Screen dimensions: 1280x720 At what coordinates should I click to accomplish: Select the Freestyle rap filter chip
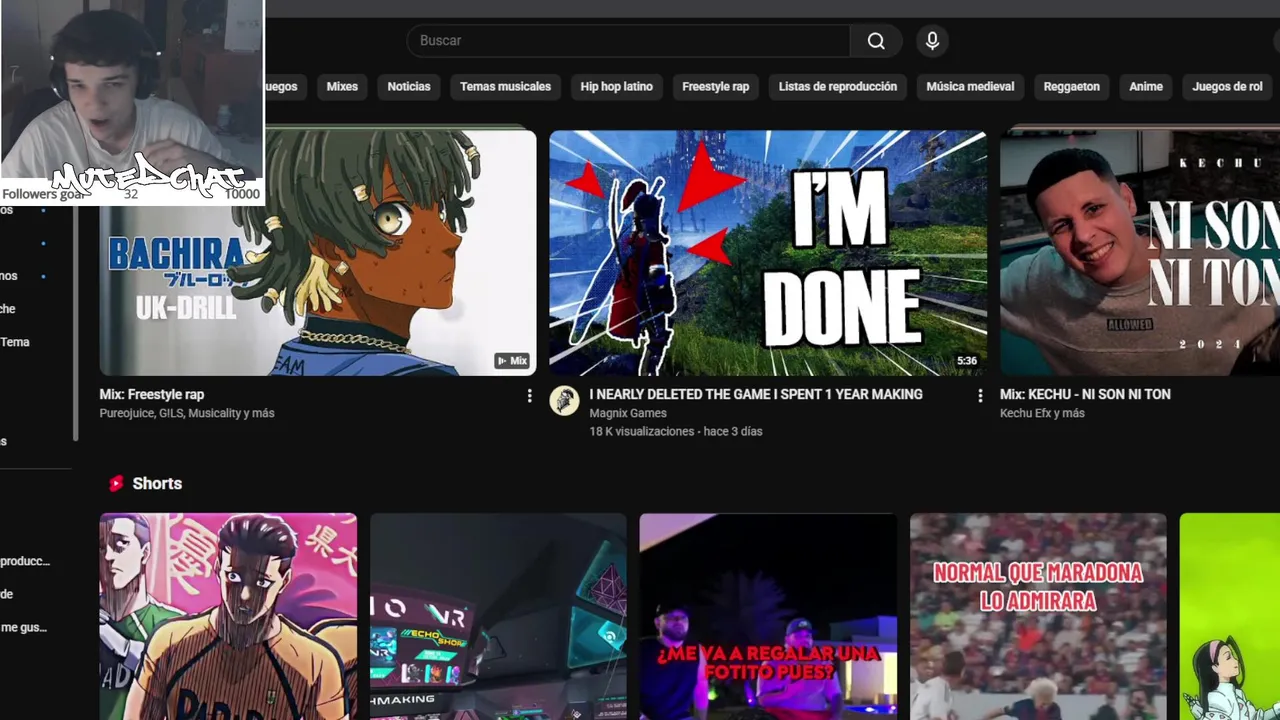(715, 87)
